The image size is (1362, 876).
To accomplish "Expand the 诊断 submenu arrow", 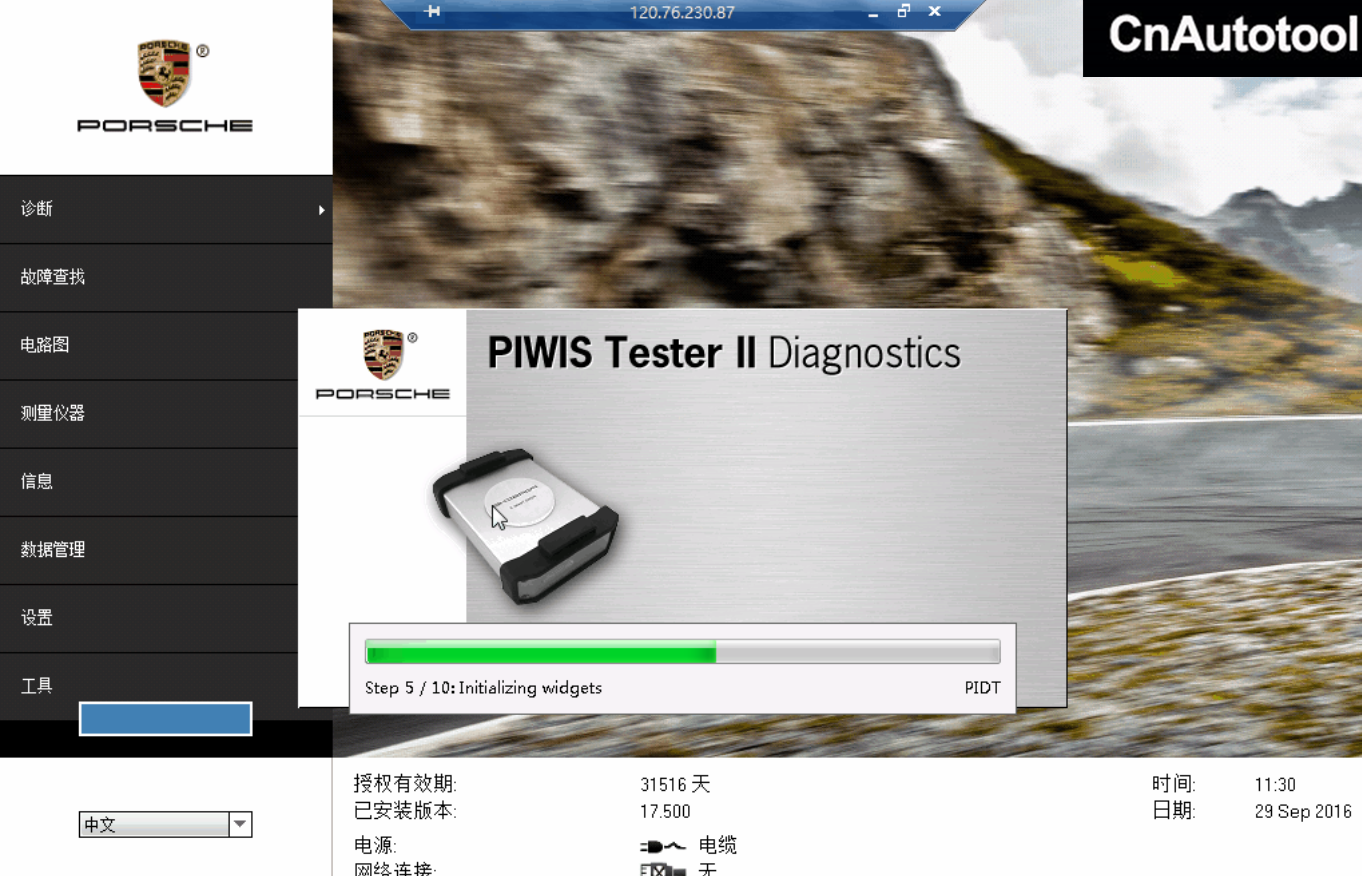I will click(322, 210).
